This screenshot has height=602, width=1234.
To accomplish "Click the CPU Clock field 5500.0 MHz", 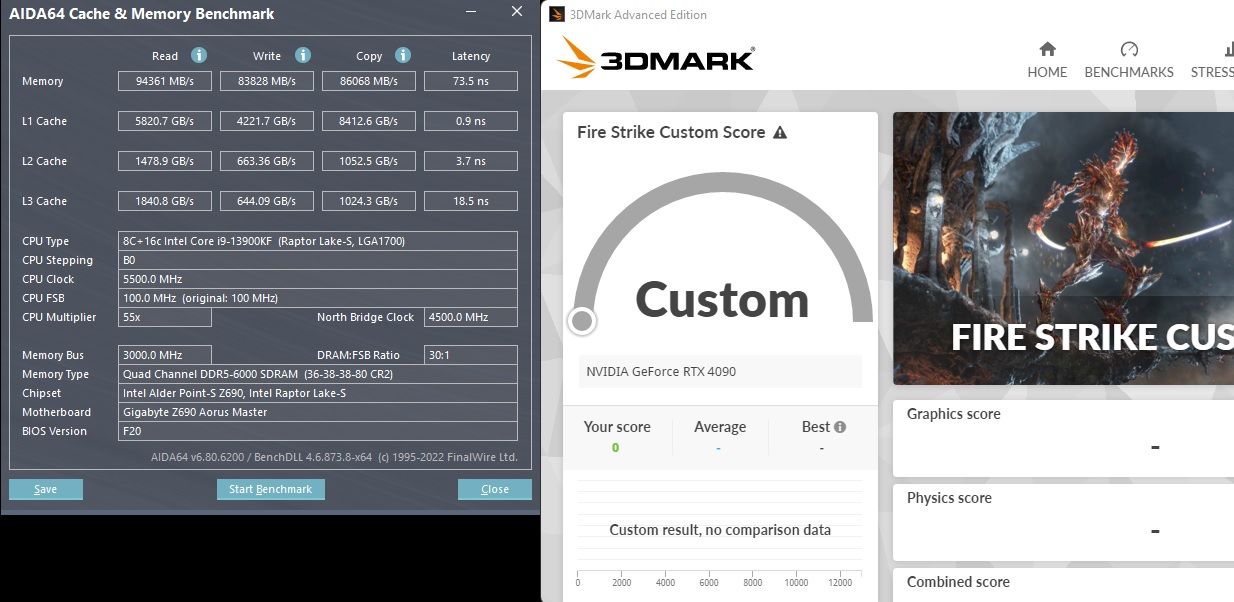I will [318, 279].
